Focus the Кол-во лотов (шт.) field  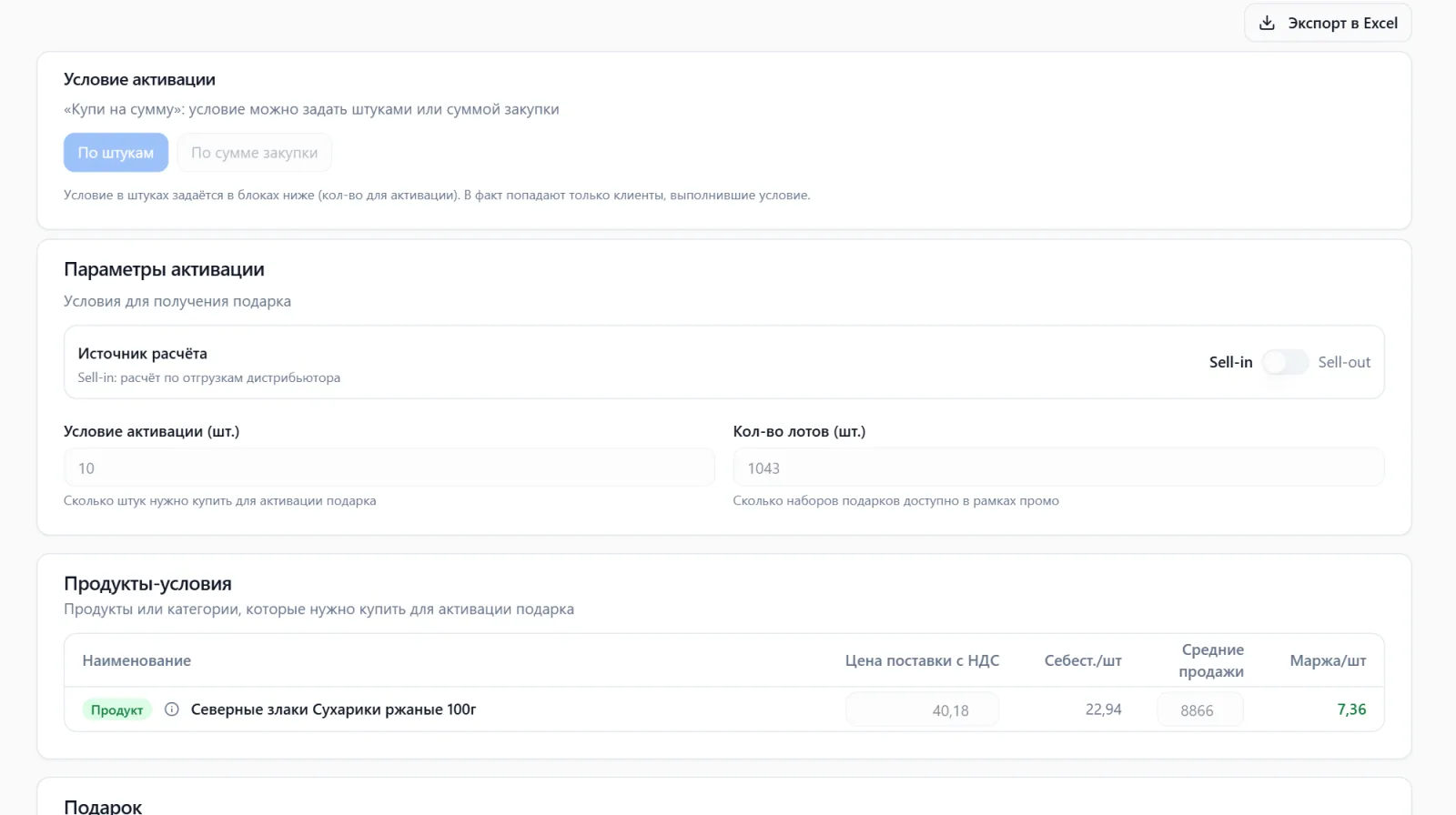1058,468
